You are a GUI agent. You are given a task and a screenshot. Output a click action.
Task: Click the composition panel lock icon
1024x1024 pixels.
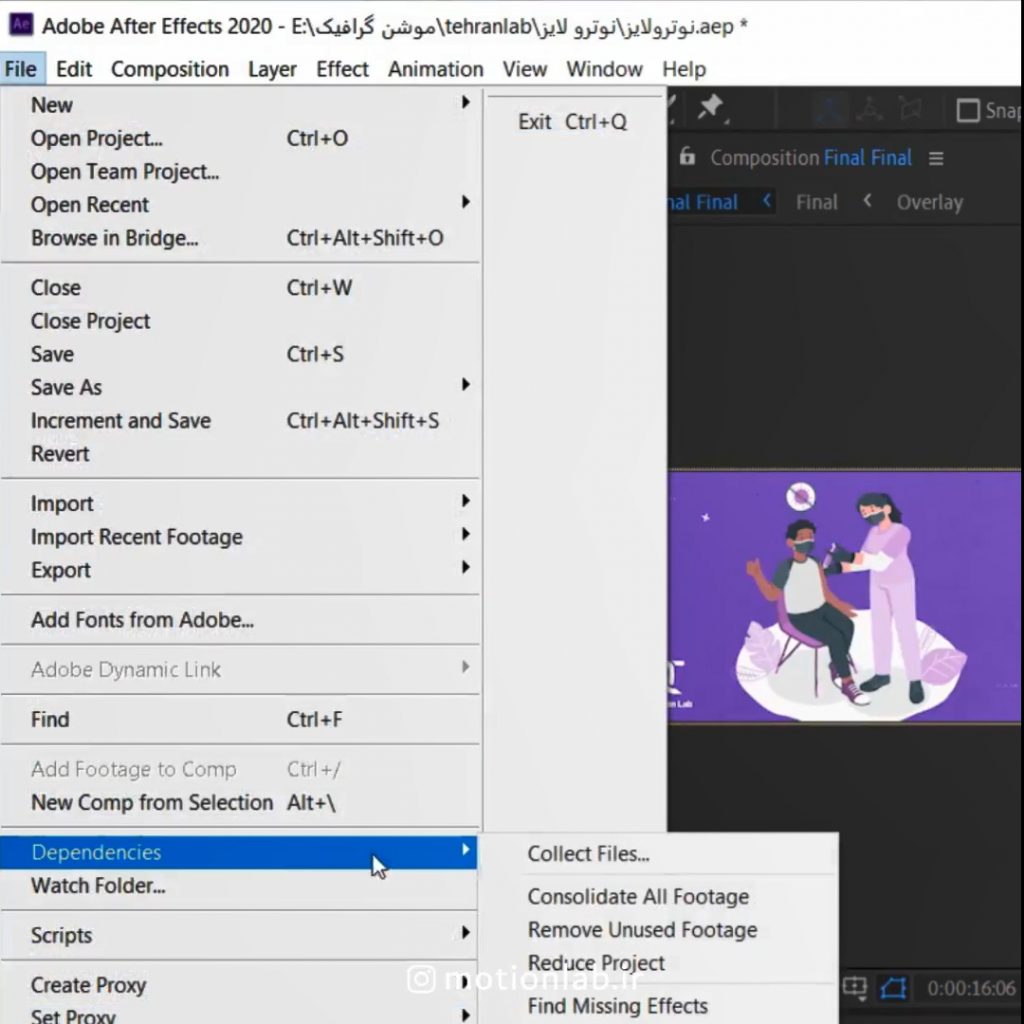[687, 157]
